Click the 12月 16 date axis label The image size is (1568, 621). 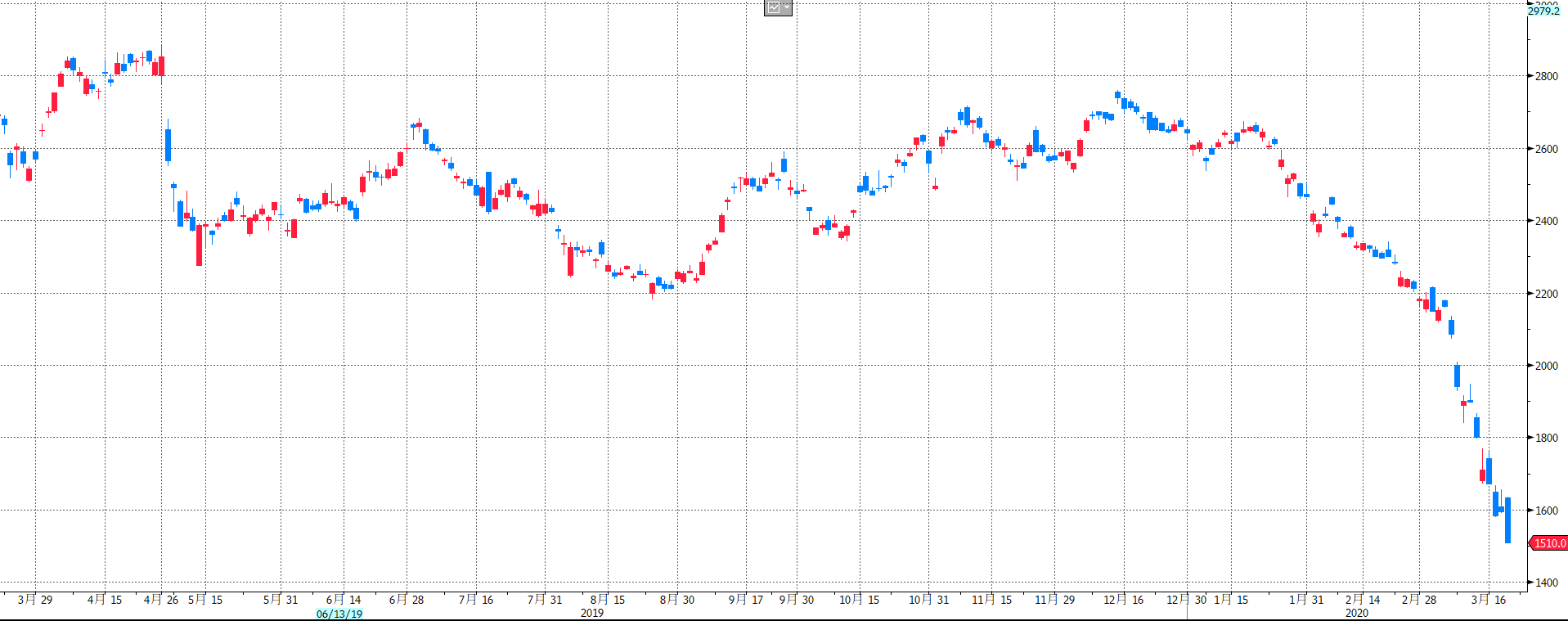(1123, 600)
